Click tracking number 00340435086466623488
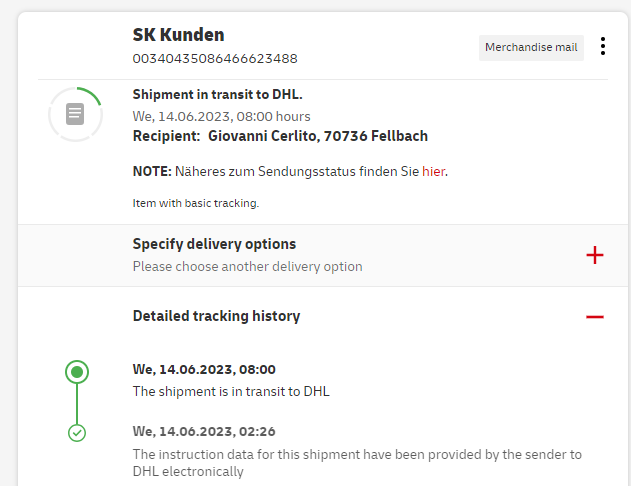Image resolution: width=631 pixels, height=486 pixels. click(x=215, y=58)
